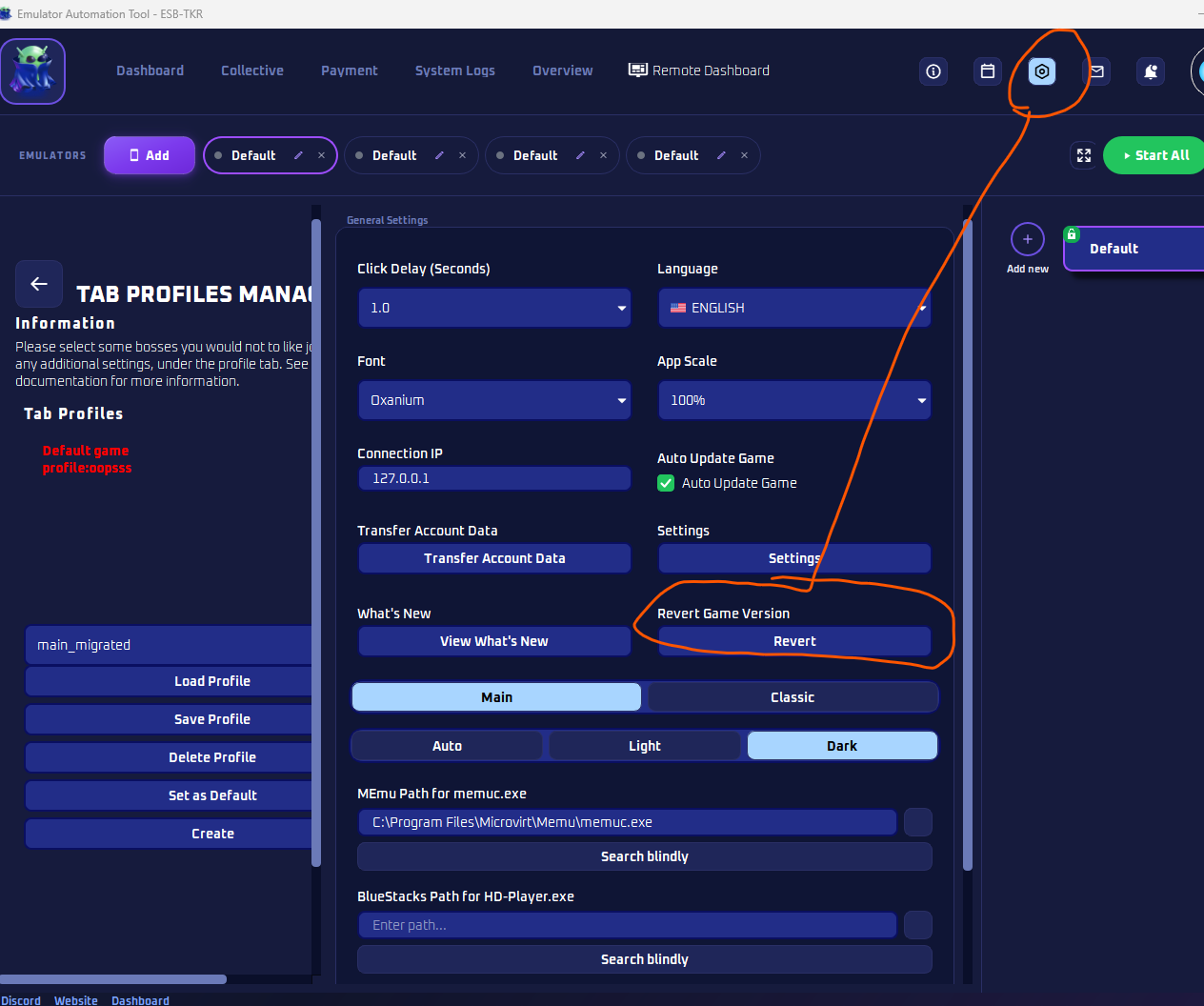The image size is (1204, 1006).
Task: Click the Start All button
Action: (x=1154, y=155)
